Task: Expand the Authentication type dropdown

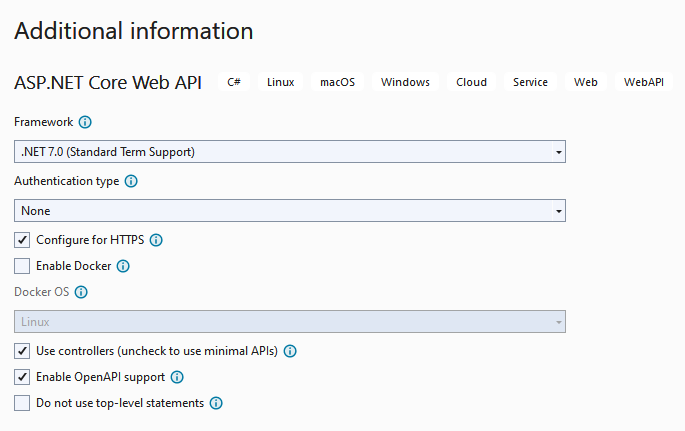Action: click(290, 211)
